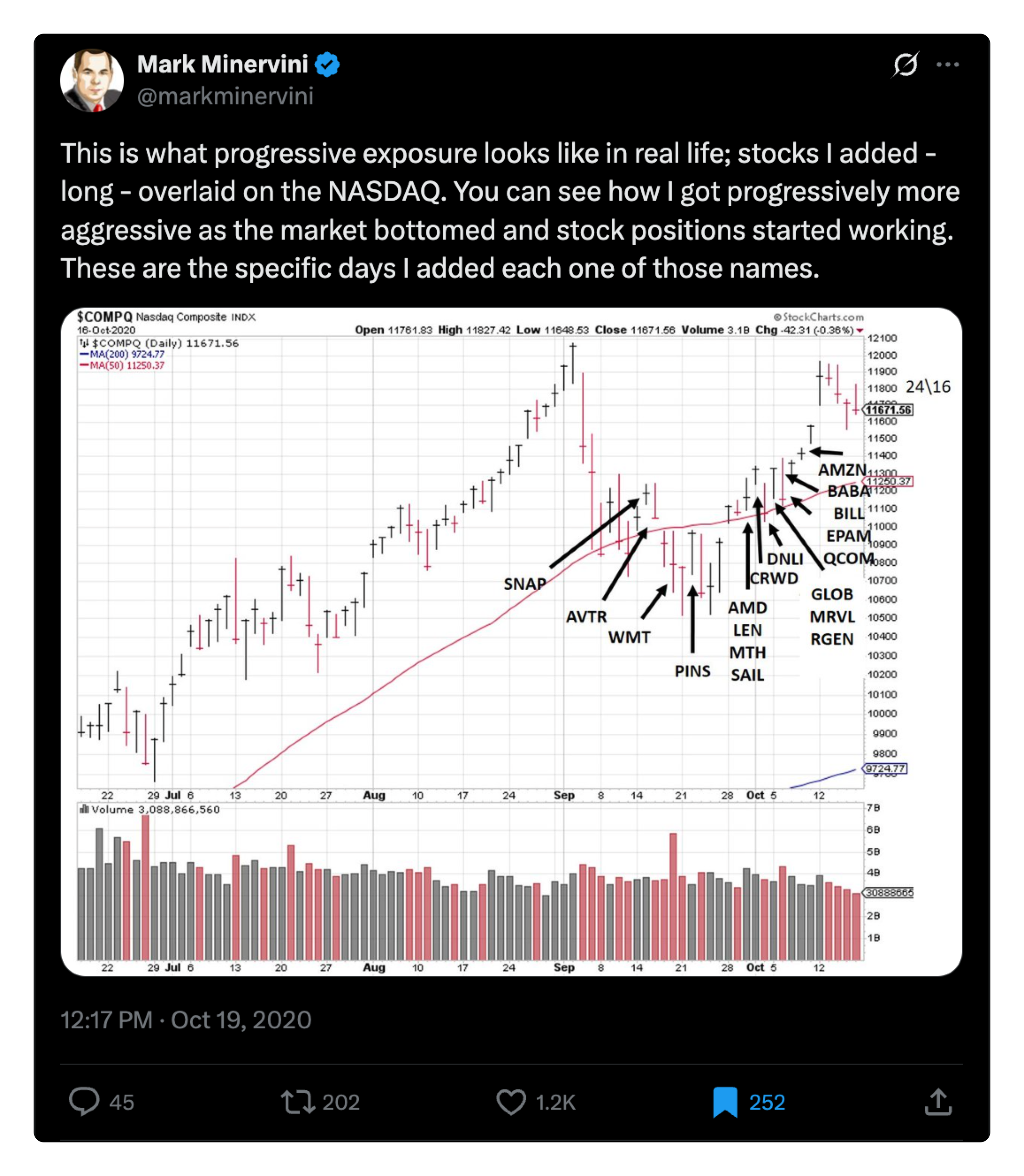Viewport: 1024px width, 1176px height.
Task: Click the 1.2K likes count
Action: coord(555,1102)
